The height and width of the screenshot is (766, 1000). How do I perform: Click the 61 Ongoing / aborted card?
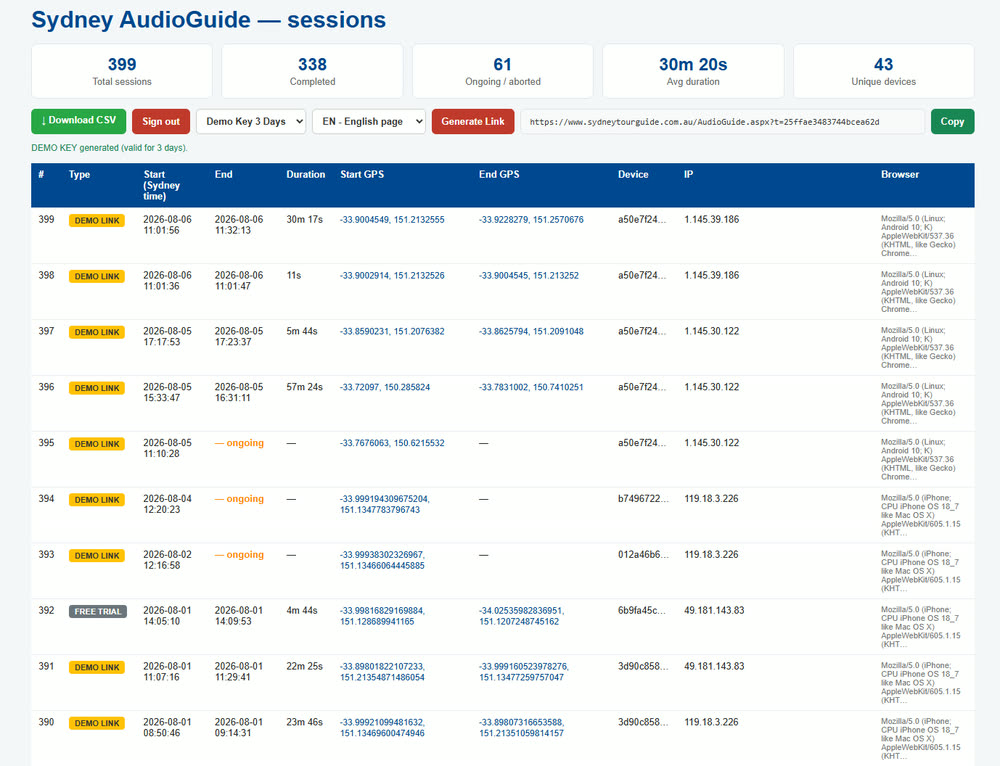pos(503,71)
